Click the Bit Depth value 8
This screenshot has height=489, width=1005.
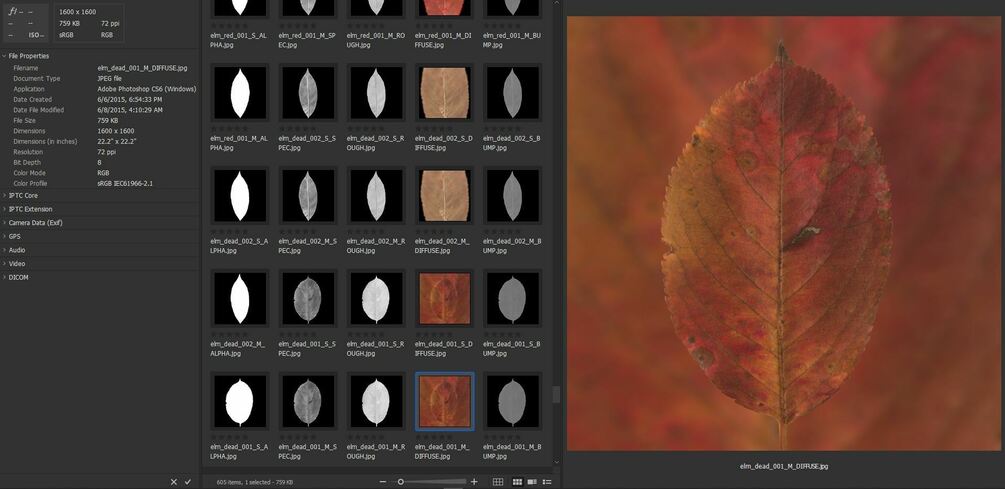pyautogui.click(x=99, y=163)
